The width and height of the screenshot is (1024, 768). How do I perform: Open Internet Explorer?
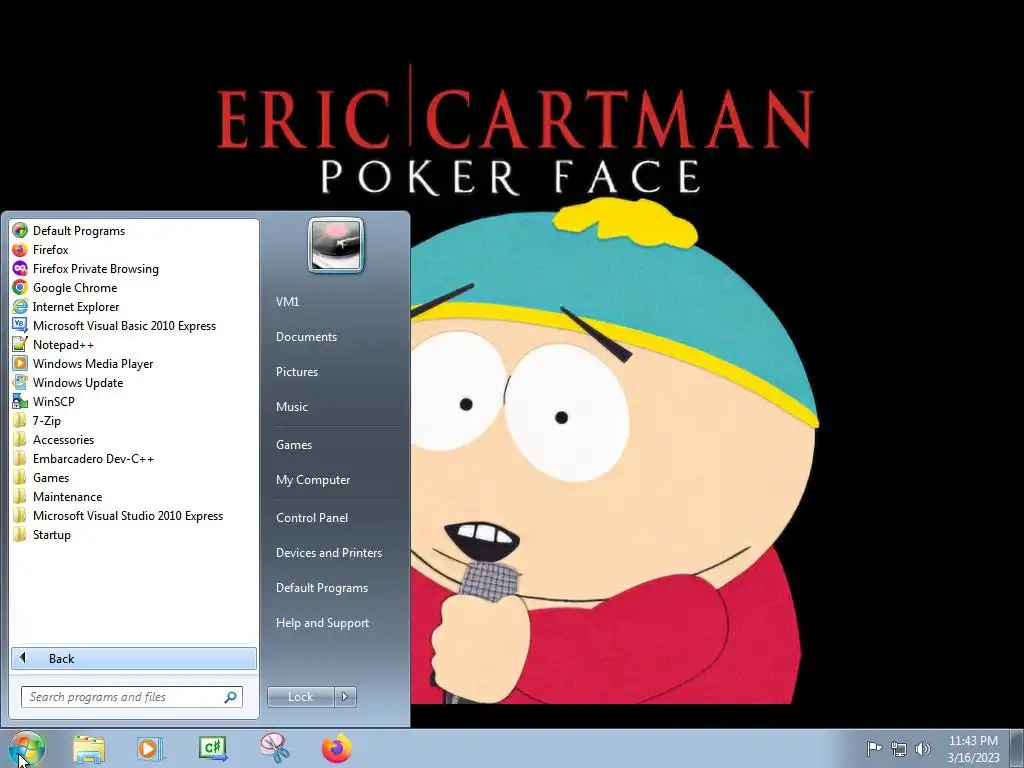134,306
